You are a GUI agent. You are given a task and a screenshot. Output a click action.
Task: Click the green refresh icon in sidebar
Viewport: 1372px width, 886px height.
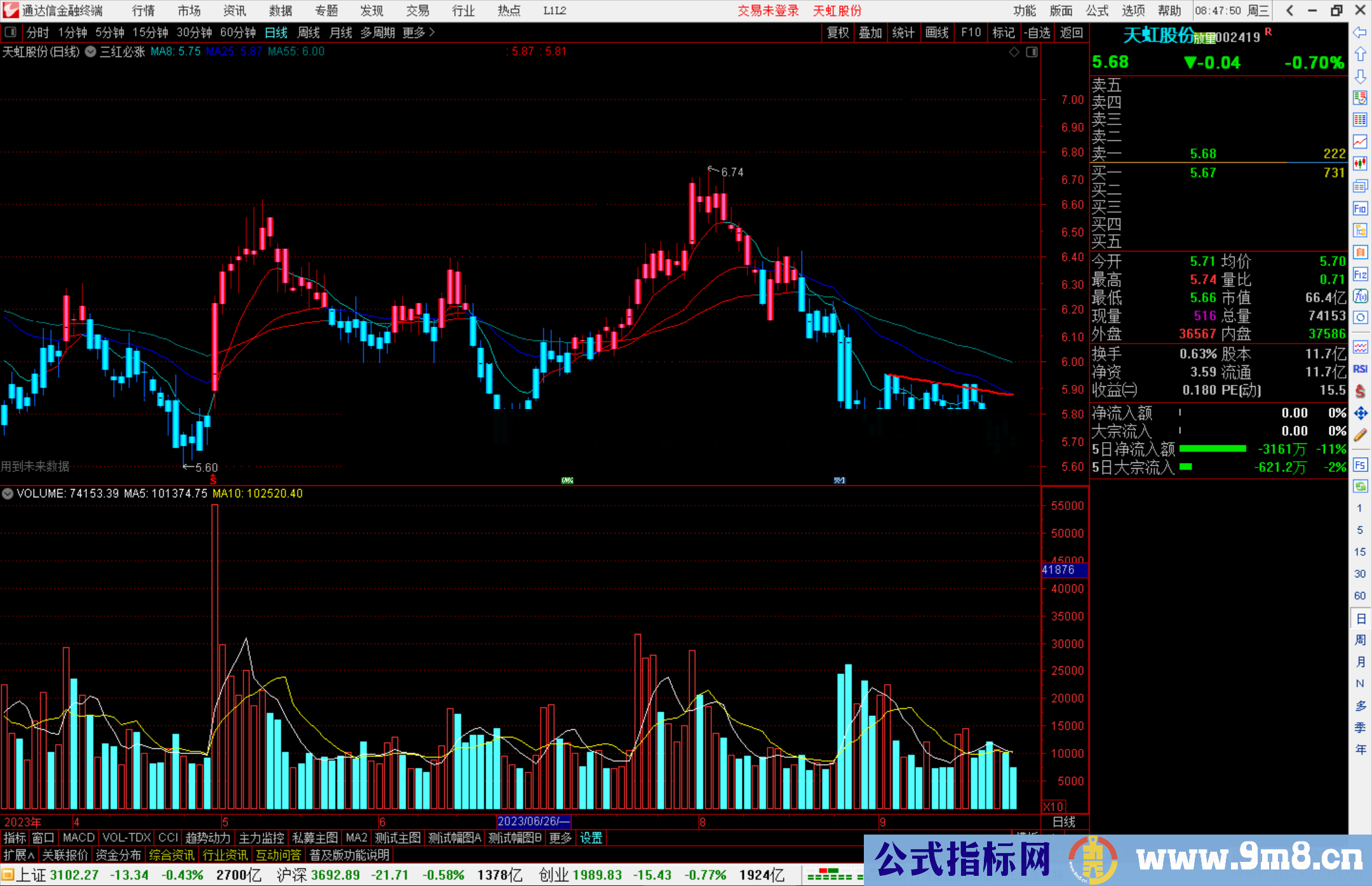point(1360,487)
